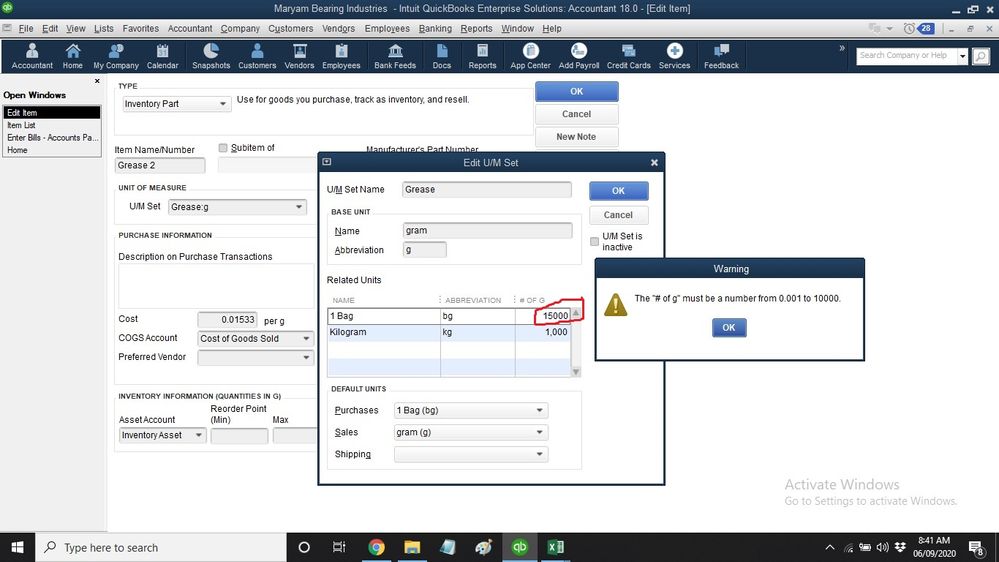999x562 pixels.
Task: Open Reports icon in toolbar
Action: pyautogui.click(x=482, y=56)
